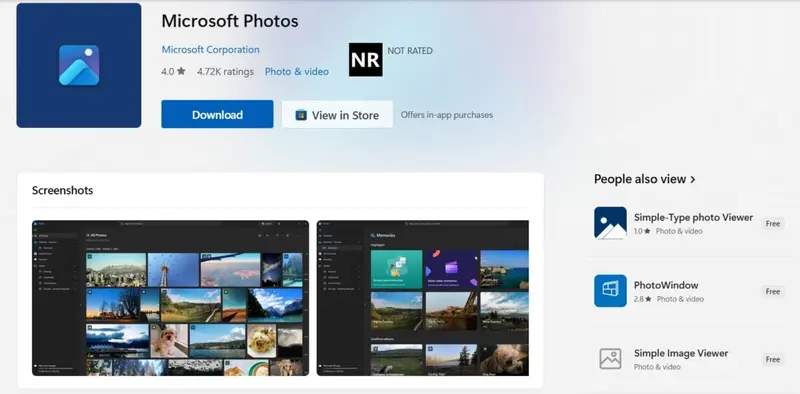Click the 4.72K ratings text

pos(226,71)
